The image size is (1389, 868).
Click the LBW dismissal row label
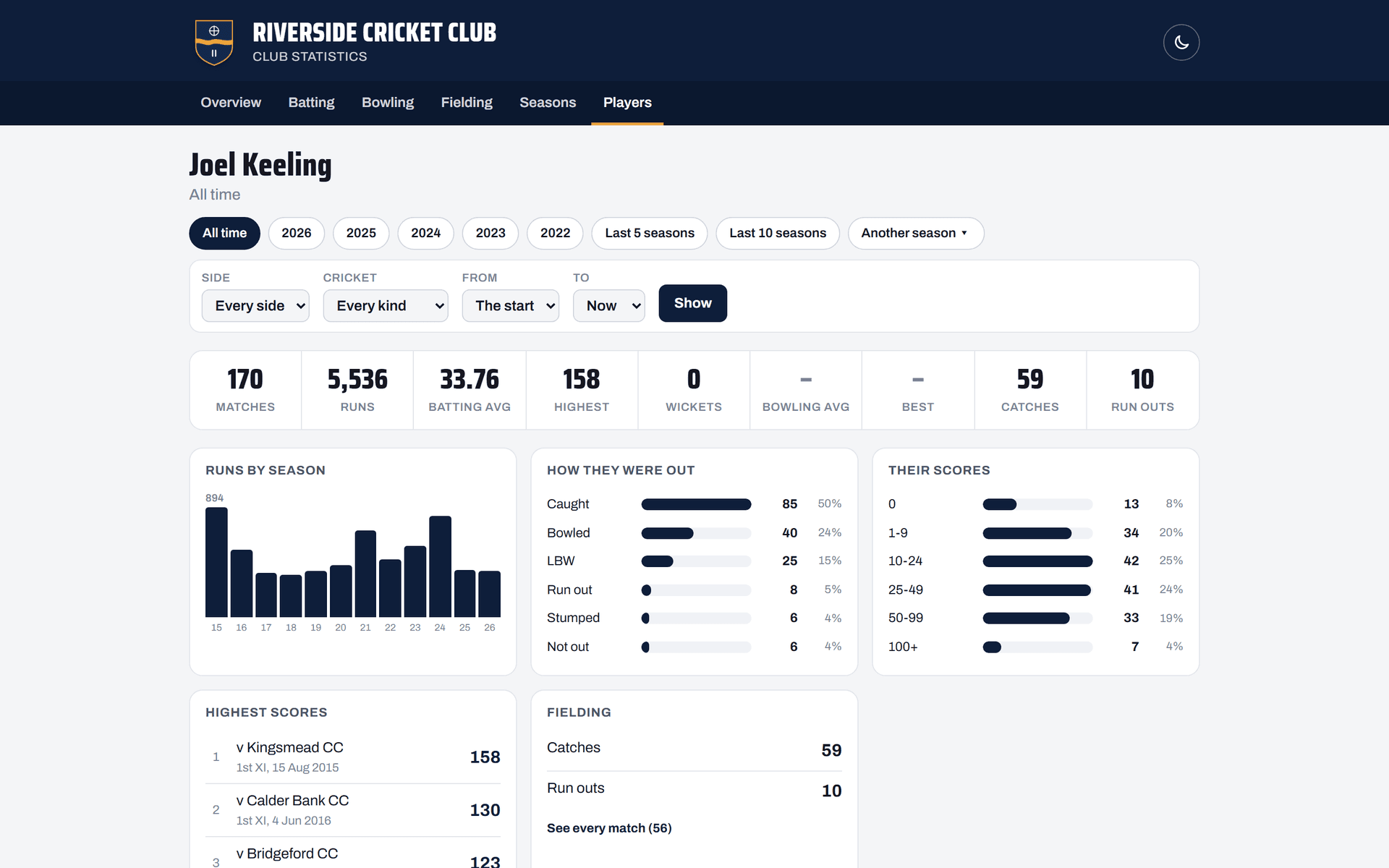tap(561, 561)
